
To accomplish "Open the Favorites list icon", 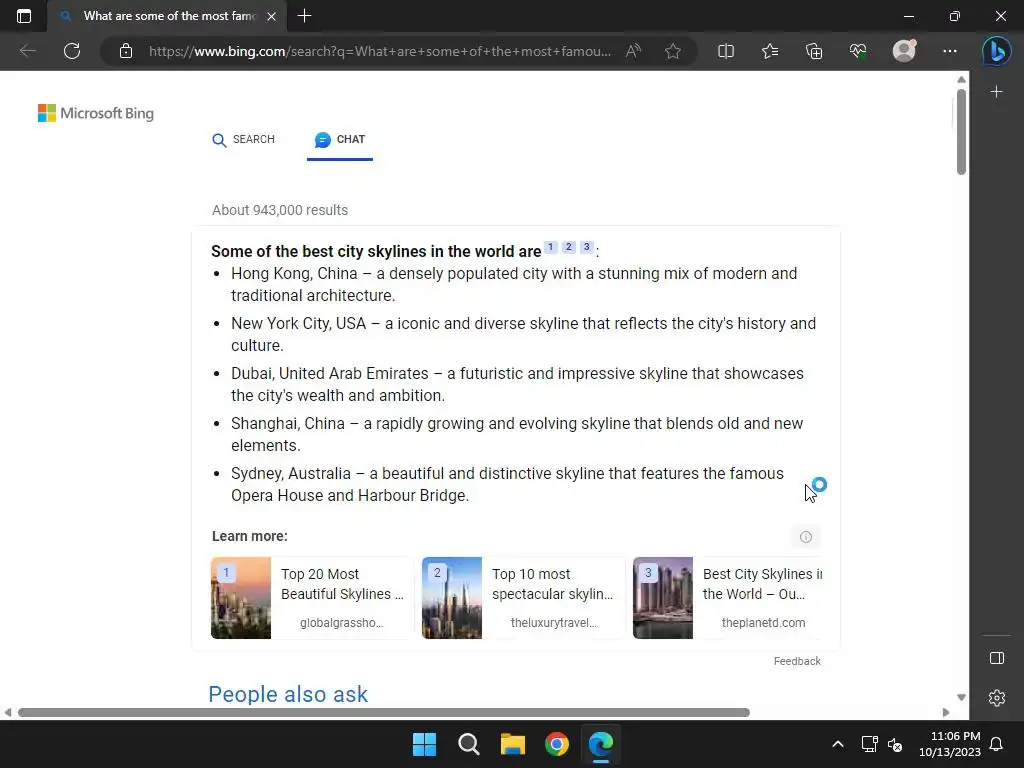I will (770, 51).
